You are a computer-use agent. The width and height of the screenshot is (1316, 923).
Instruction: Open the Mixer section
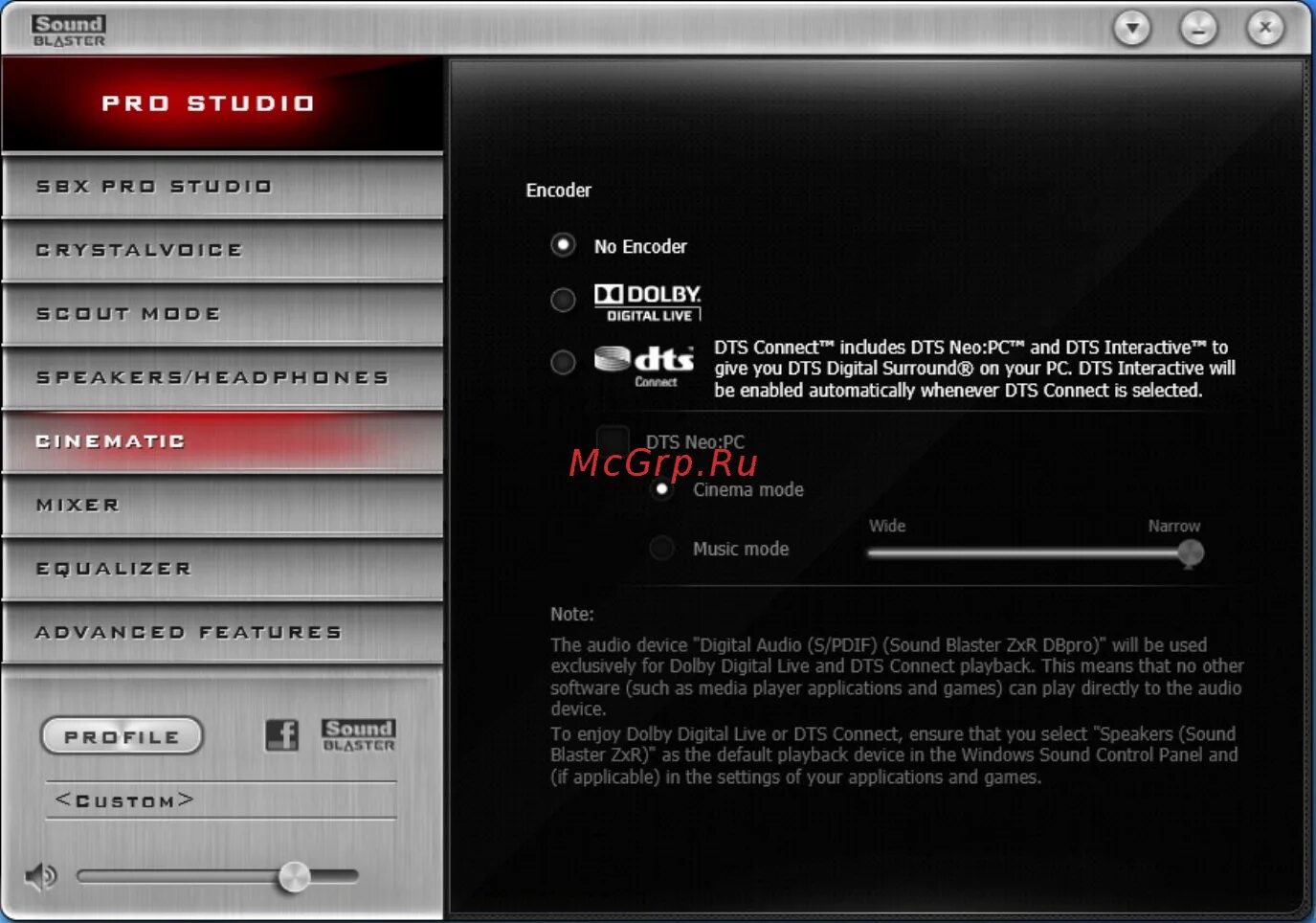222,506
